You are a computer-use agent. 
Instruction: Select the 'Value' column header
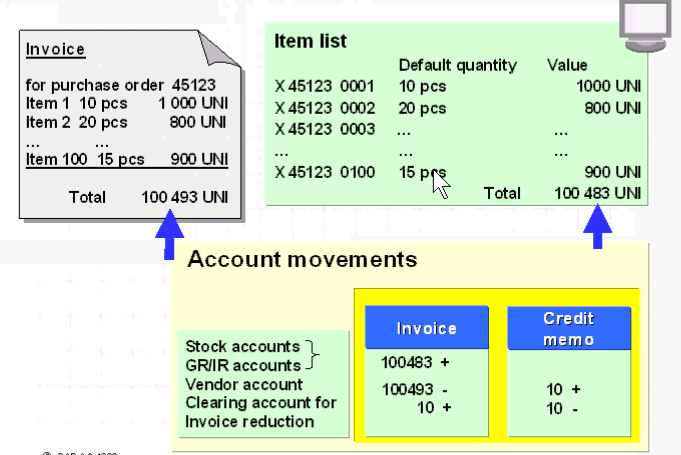tap(567, 65)
